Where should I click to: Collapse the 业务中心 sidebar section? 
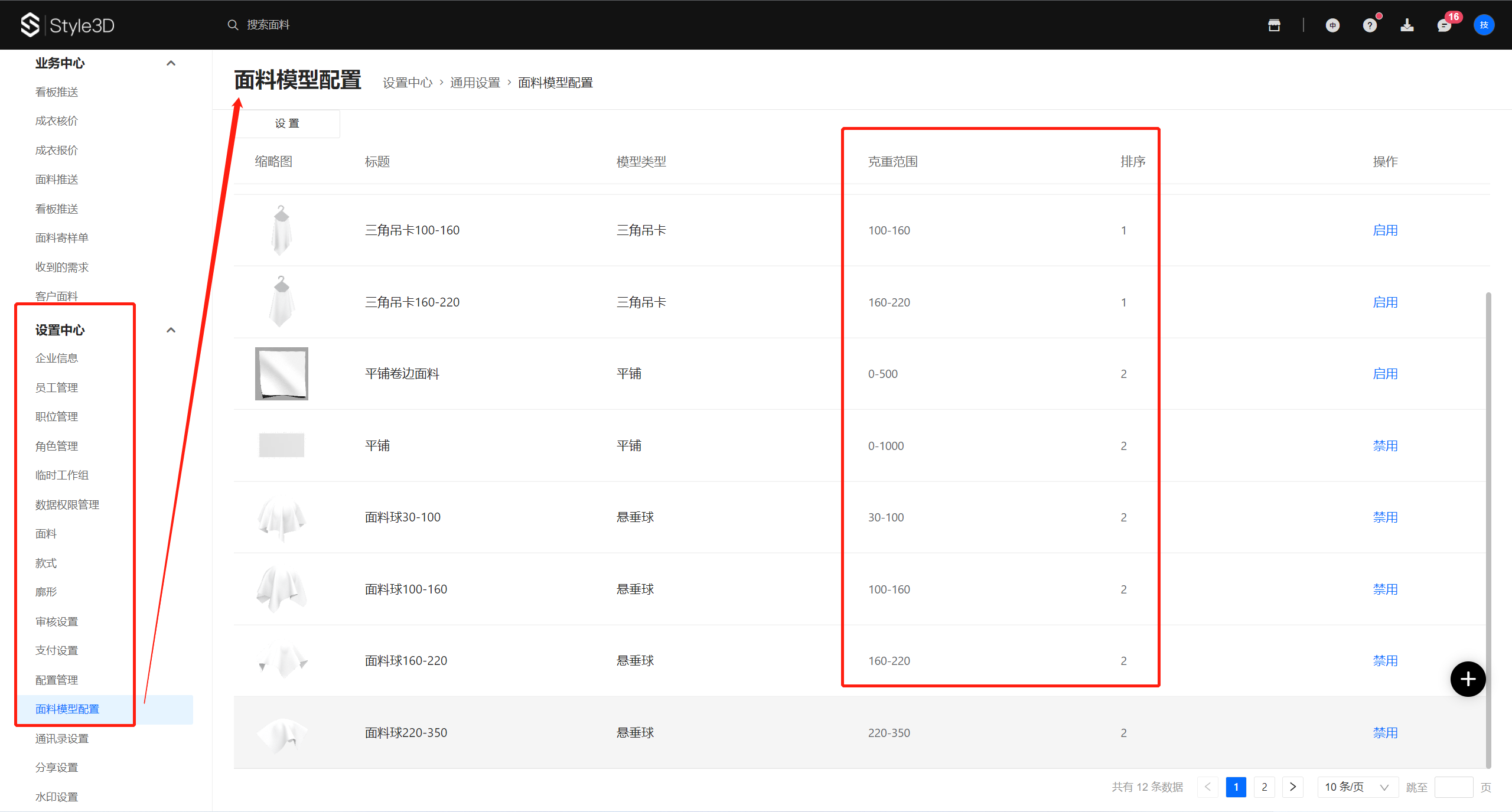pyautogui.click(x=171, y=63)
